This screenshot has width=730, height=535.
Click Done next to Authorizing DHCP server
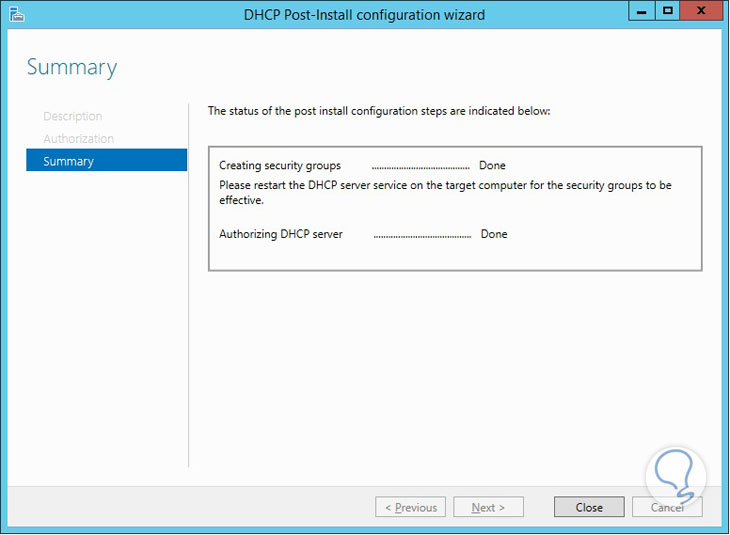[x=494, y=234]
